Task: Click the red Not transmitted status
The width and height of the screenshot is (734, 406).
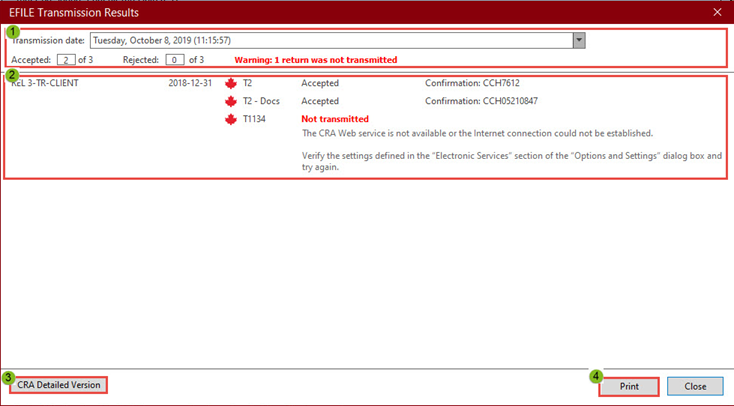Action: [x=335, y=119]
